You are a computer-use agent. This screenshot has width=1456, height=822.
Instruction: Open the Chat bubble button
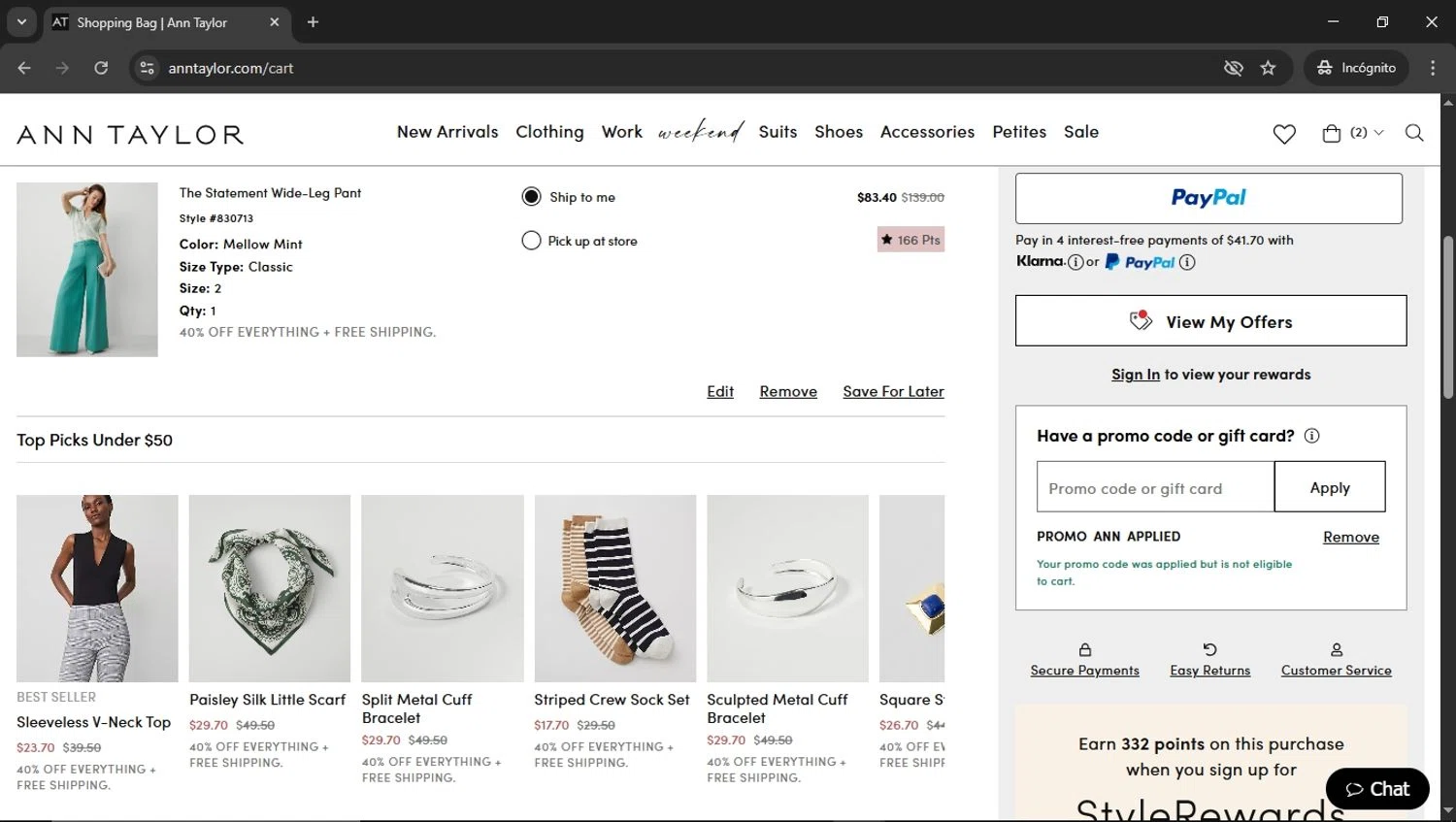point(1377,789)
